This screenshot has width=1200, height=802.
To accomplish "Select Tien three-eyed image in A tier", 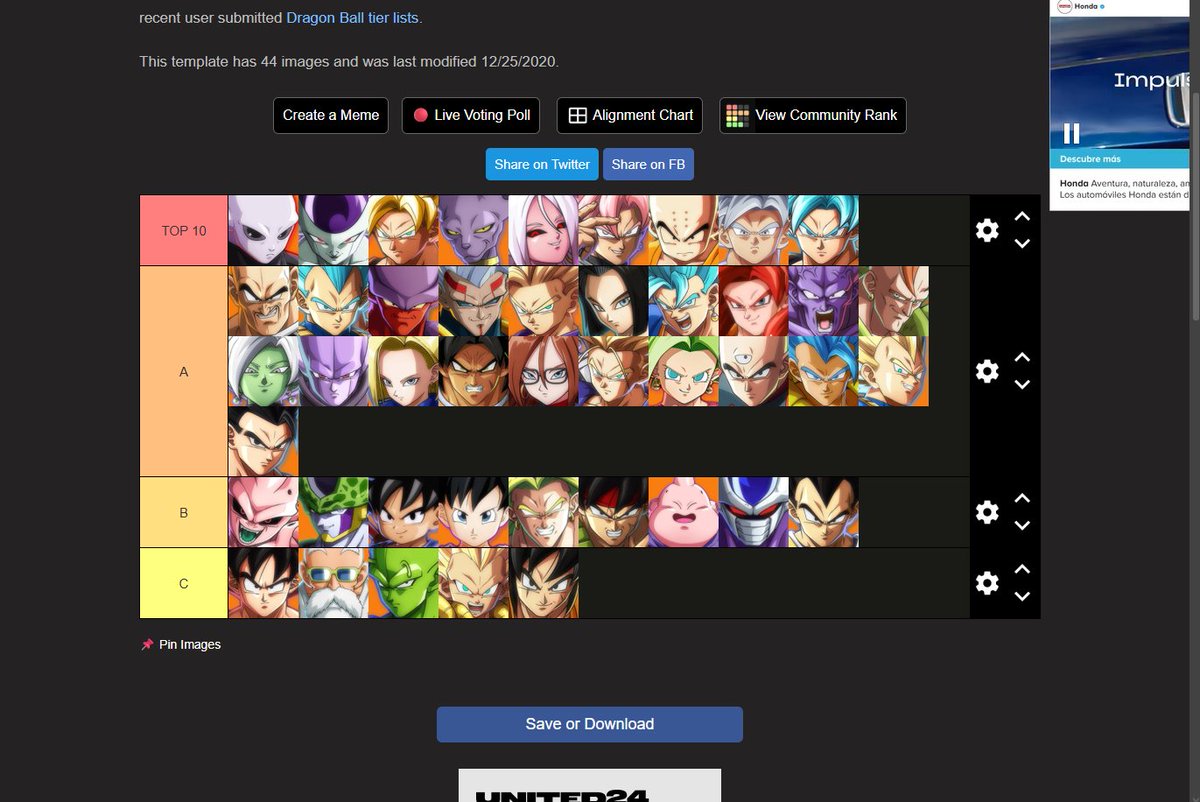I will point(754,371).
